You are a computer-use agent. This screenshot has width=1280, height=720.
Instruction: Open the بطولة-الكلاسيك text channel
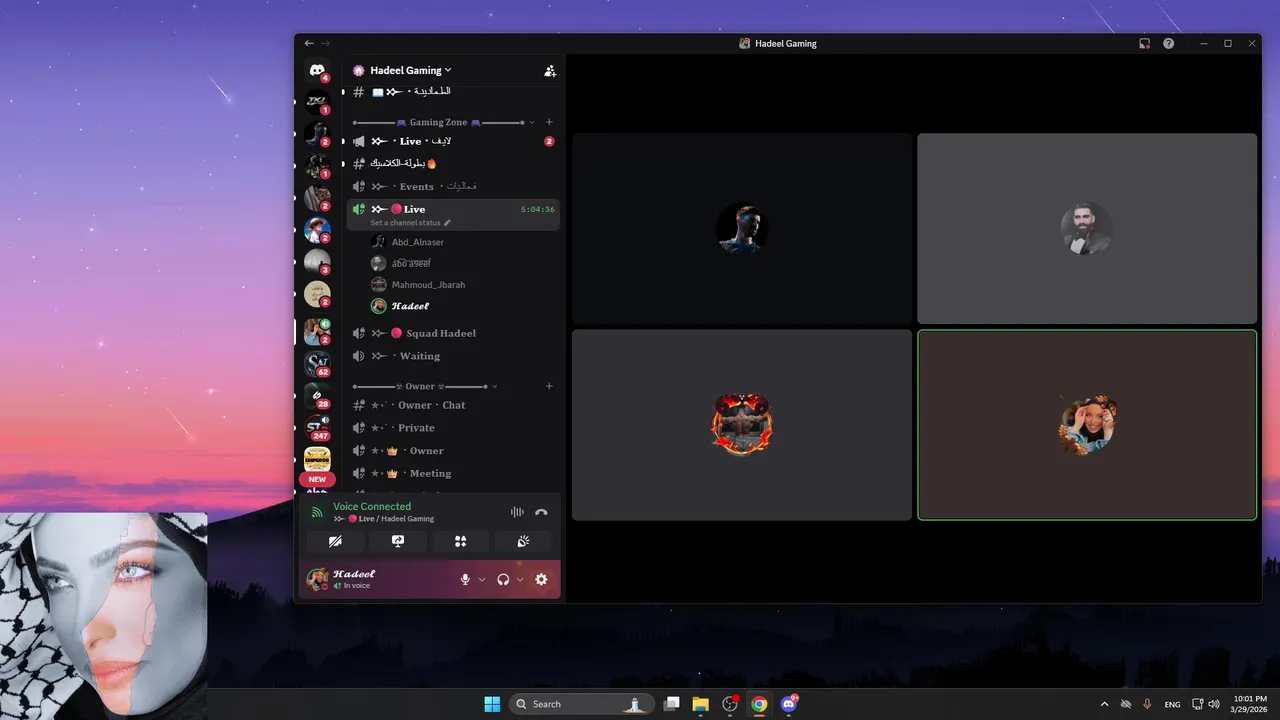tap(453, 163)
